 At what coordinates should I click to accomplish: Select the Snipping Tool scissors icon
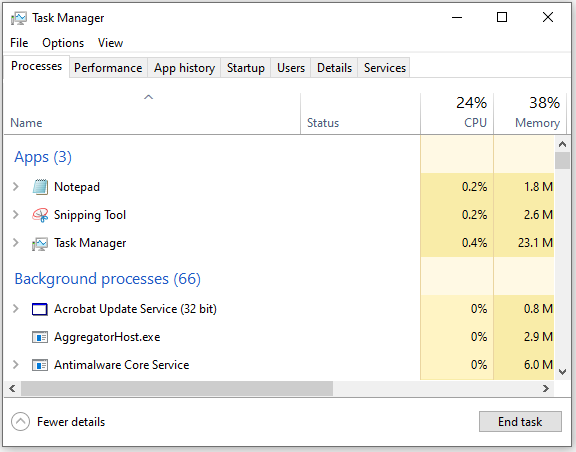click(x=40, y=215)
